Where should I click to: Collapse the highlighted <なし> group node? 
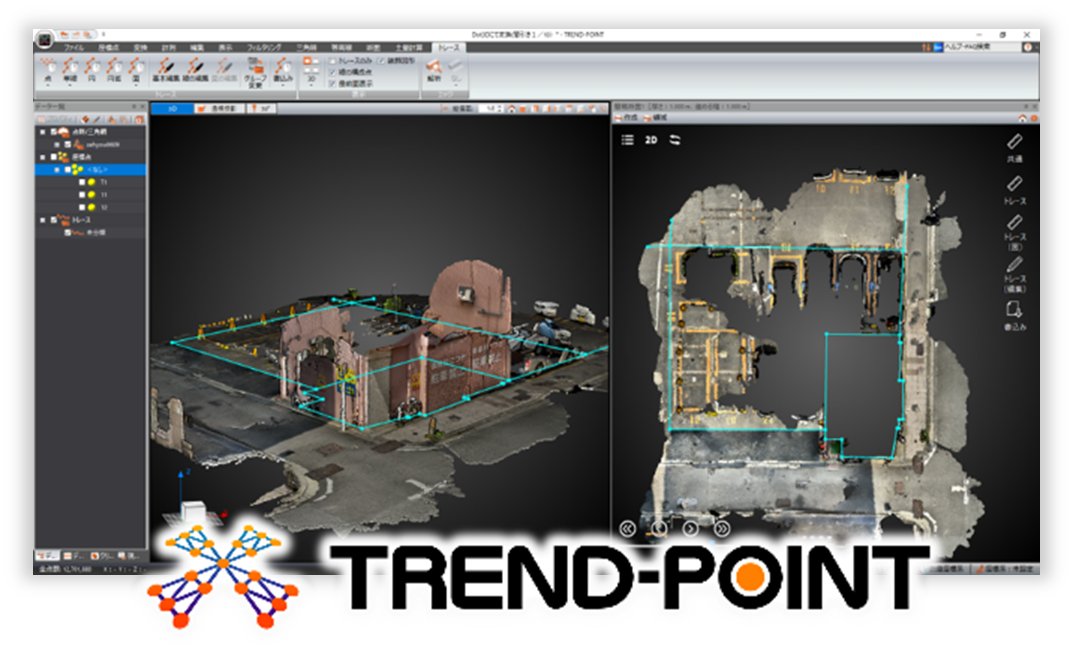[57, 169]
